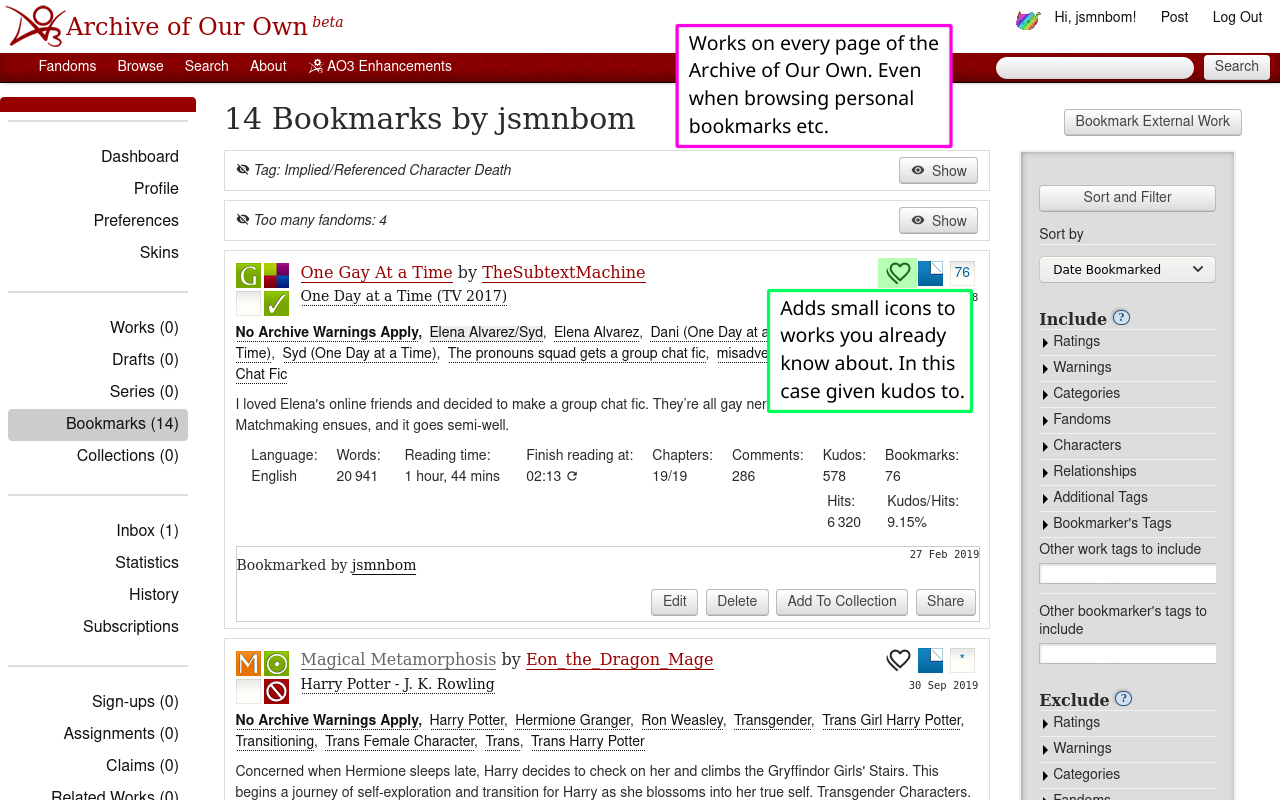1280x800 pixels.
Task: Click the green circle category icon on Magical Metamorphosis
Action: click(277, 663)
